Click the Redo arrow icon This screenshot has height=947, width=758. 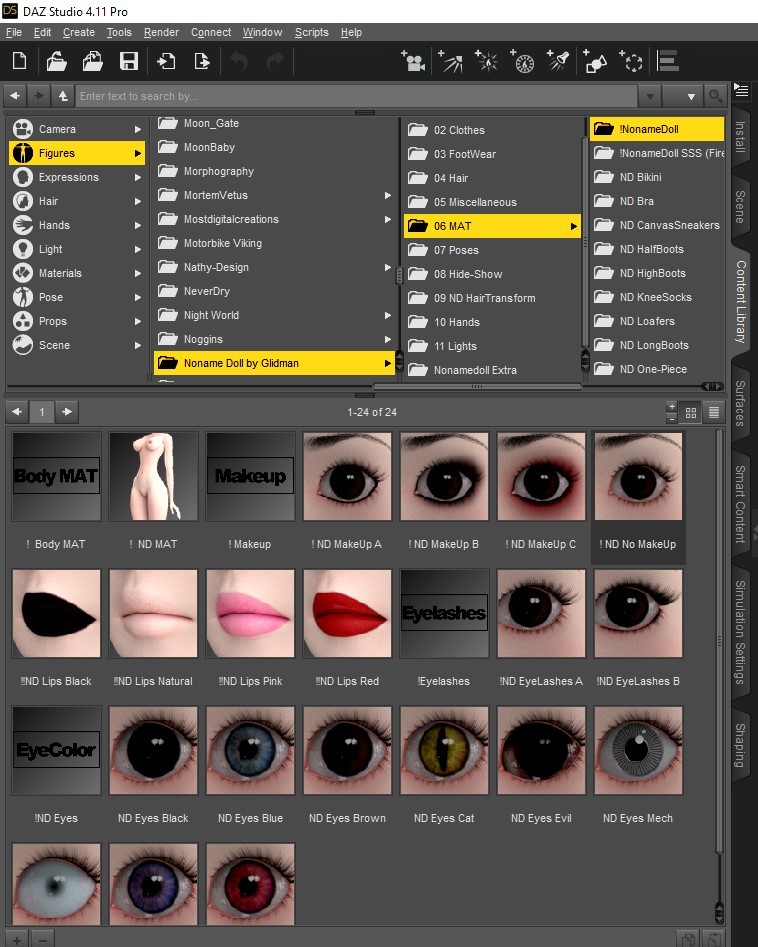pyautogui.click(x=275, y=61)
